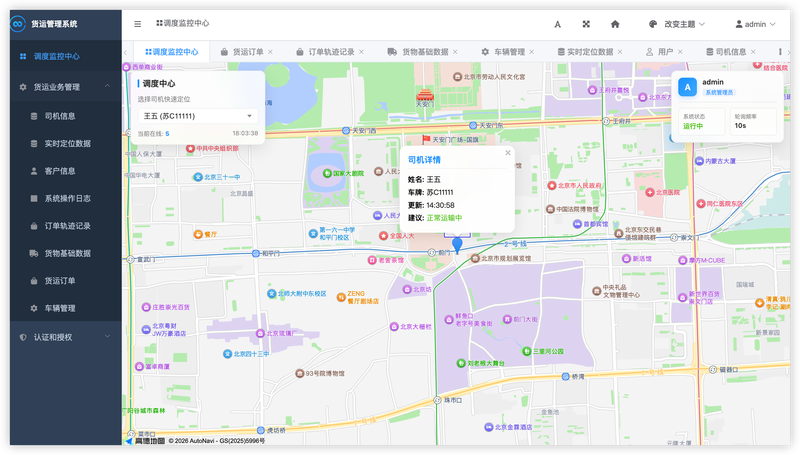
Task: Close the 司机信息 tab
Action: tap(753, 52)
